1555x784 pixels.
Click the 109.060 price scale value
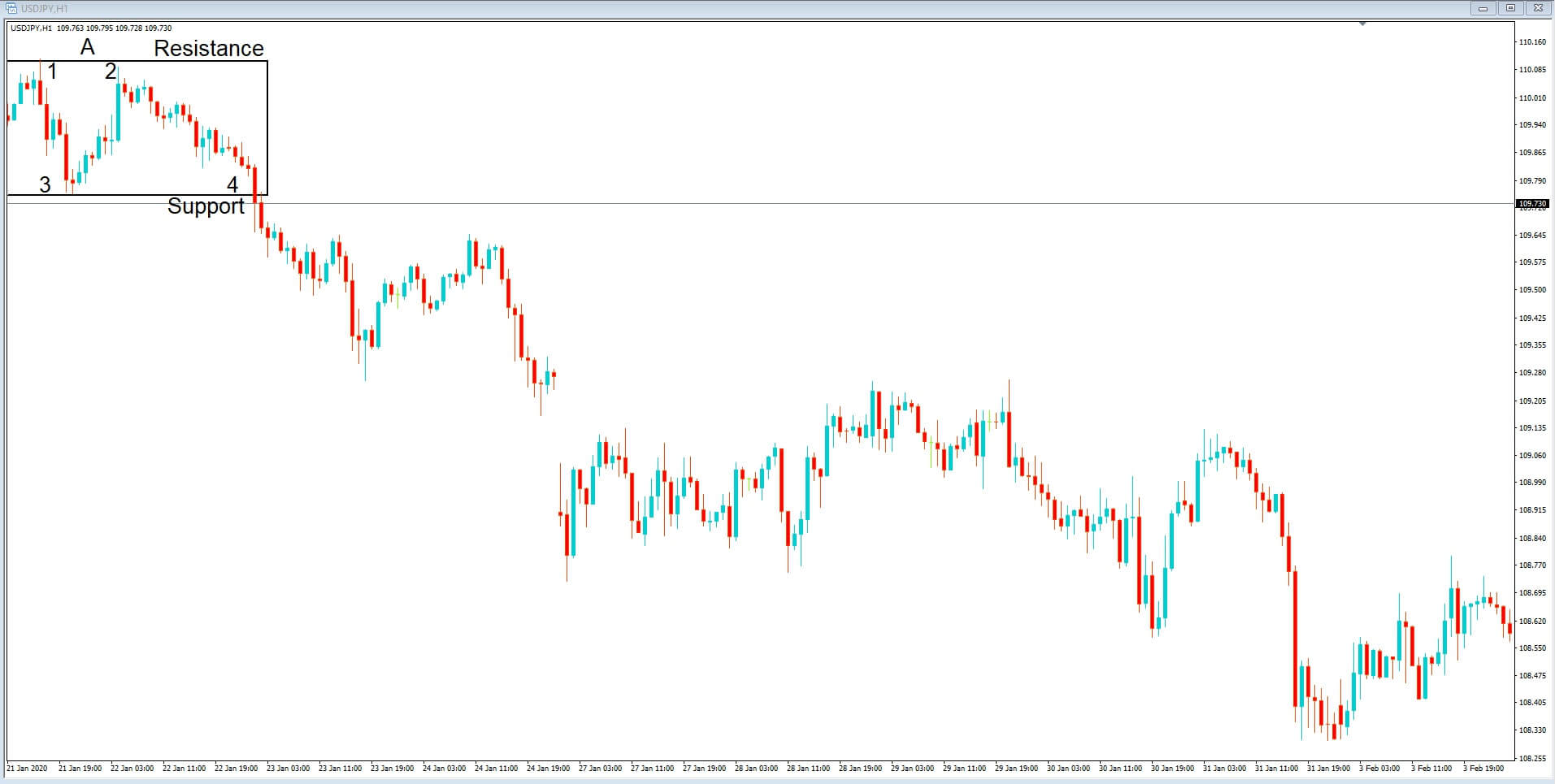pyautogui.click(x=1532, y=456)
